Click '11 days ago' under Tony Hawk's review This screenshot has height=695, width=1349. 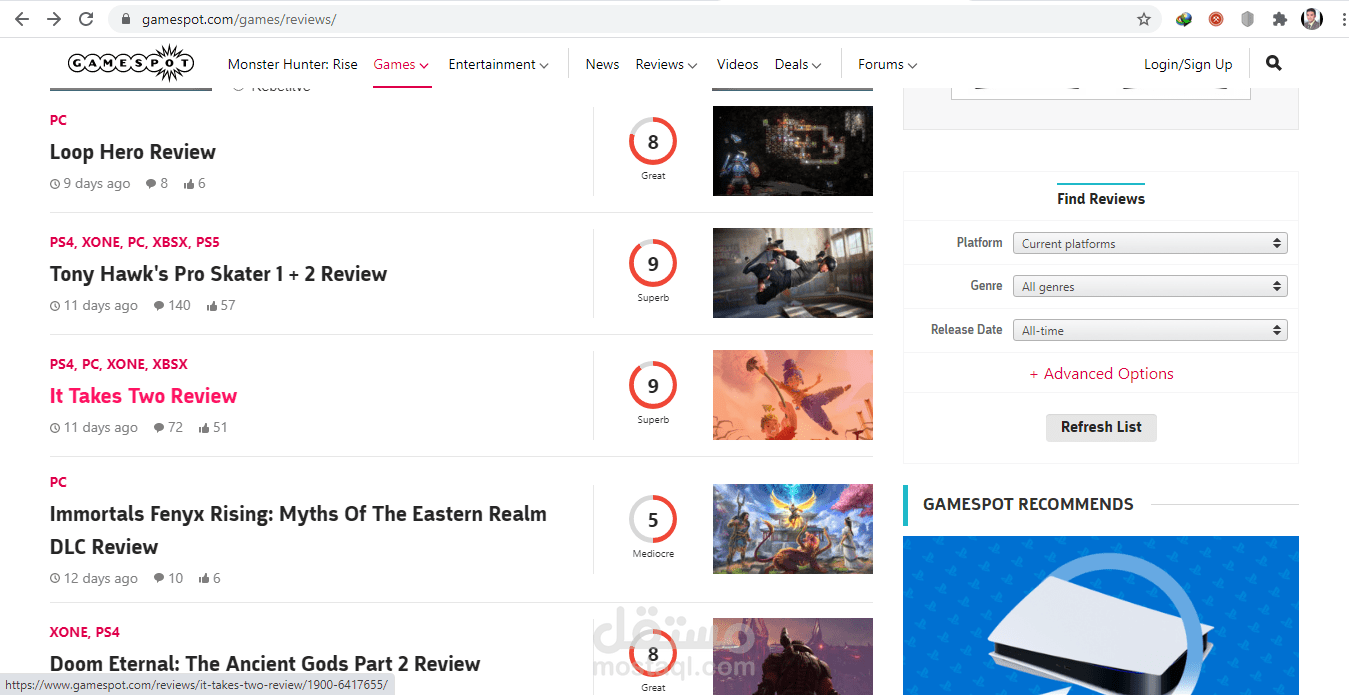(101, 306)
